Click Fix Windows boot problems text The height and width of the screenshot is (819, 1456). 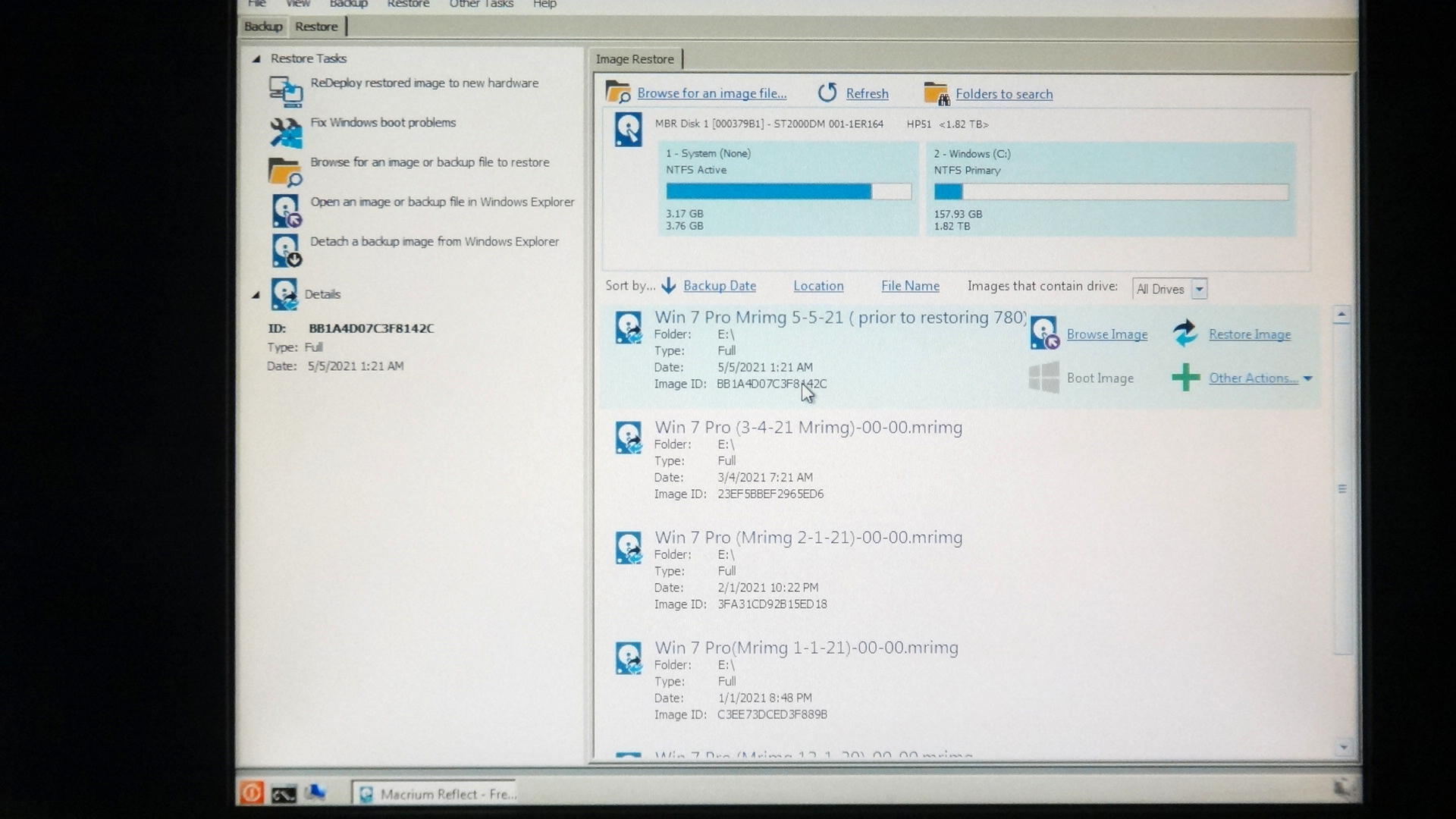click(383, 122)
